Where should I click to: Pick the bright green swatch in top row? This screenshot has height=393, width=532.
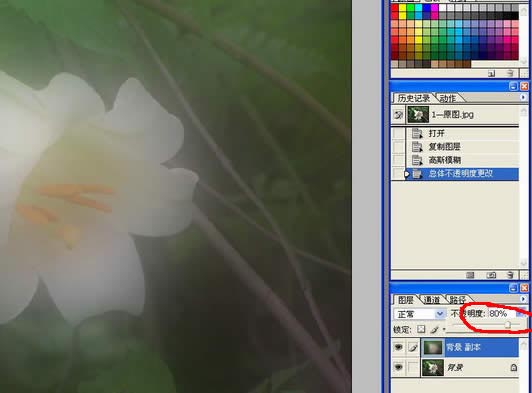click(x=411, y=8)
